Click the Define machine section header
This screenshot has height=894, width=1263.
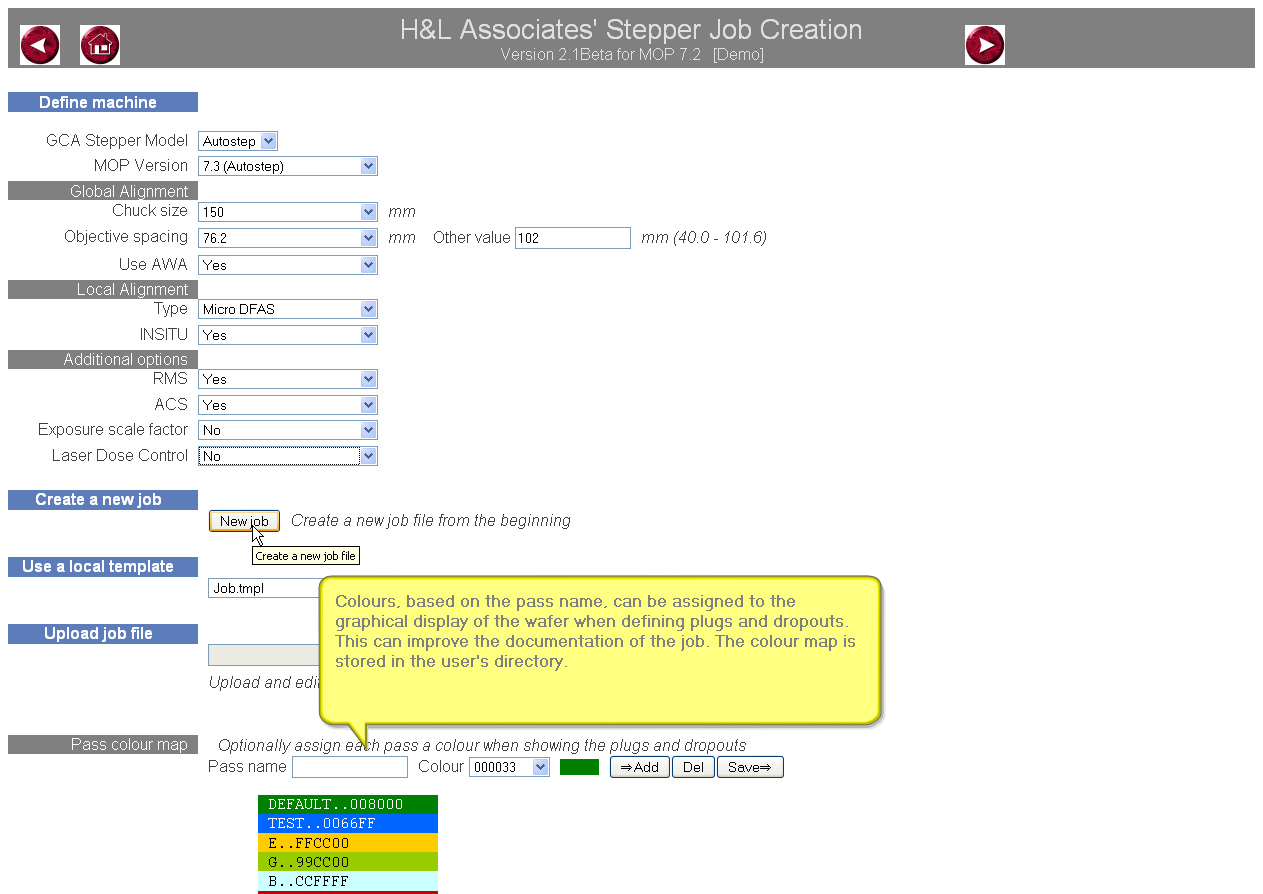[103, 102]
